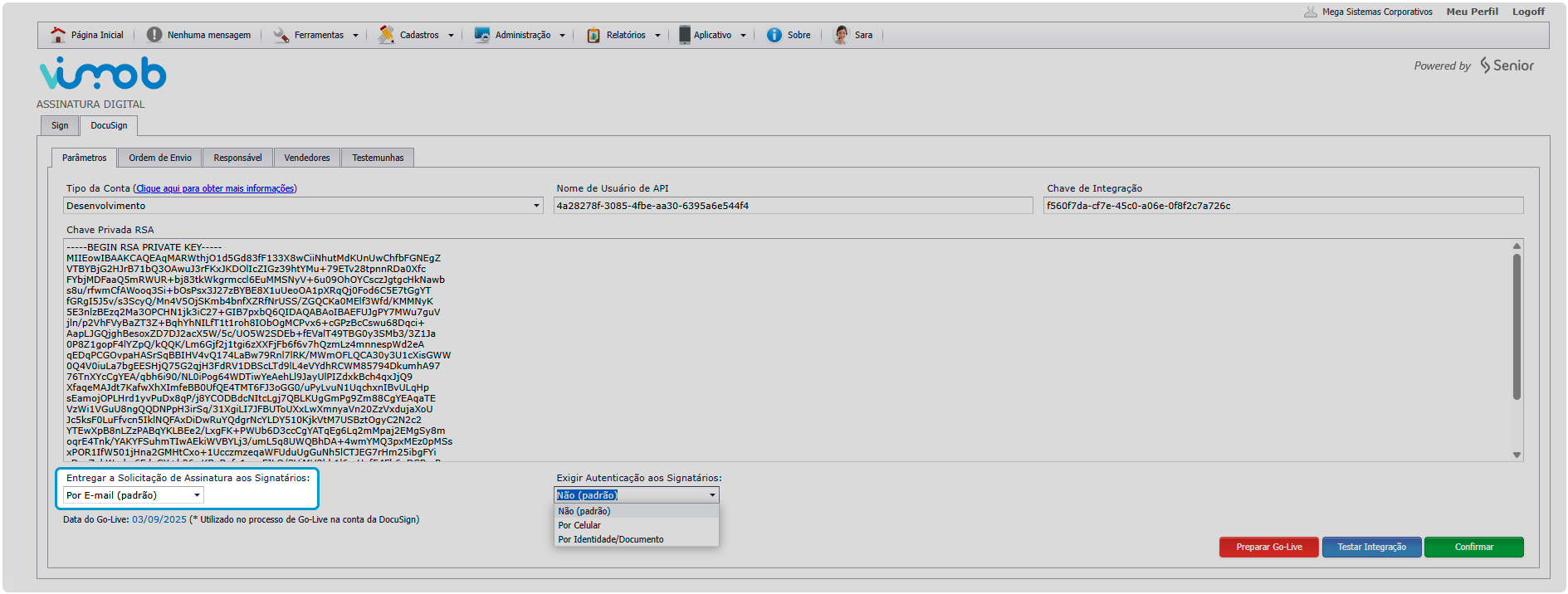This screenshot has width=1568, height=594.
Task: Expand the Cadastros menu arrow
Action: tap(451, 36)
